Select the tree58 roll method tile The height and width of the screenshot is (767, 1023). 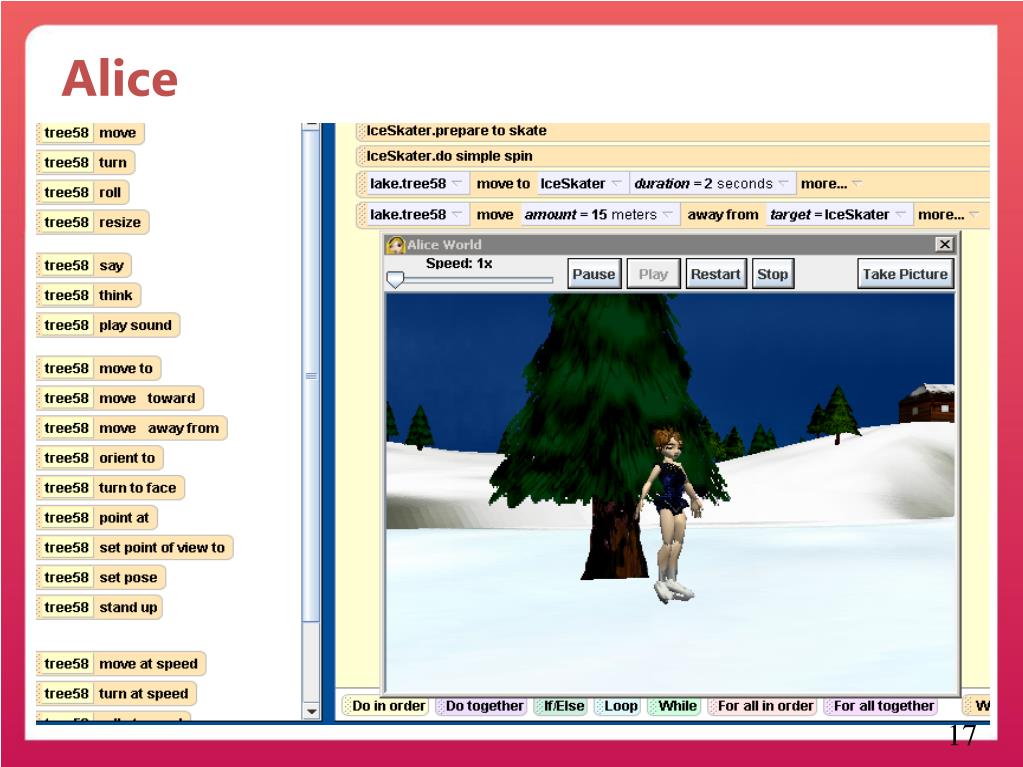point(83,192)
